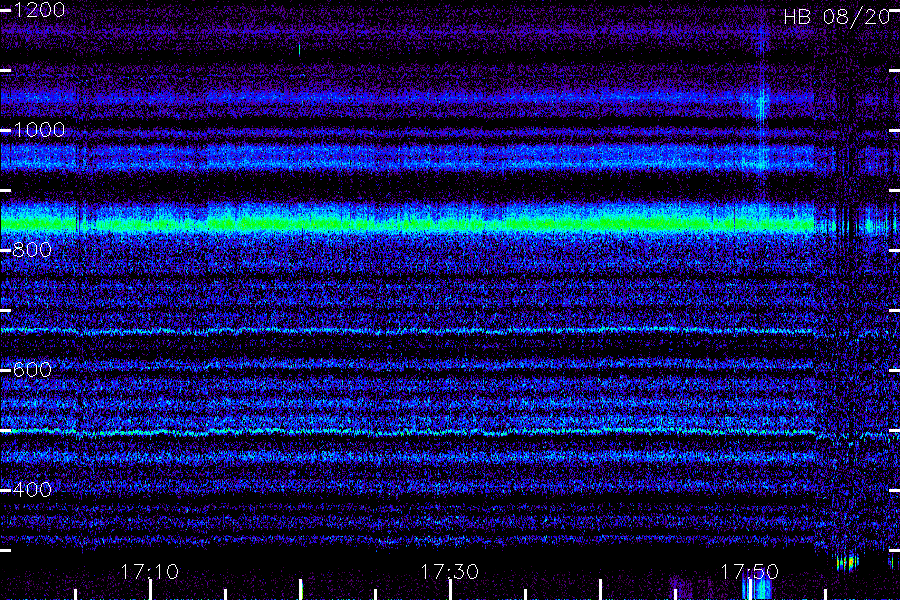The image size is (900, 600).
Task: Select the 17:50 time label
Action: pyautogui.click(x=750, y=572)
